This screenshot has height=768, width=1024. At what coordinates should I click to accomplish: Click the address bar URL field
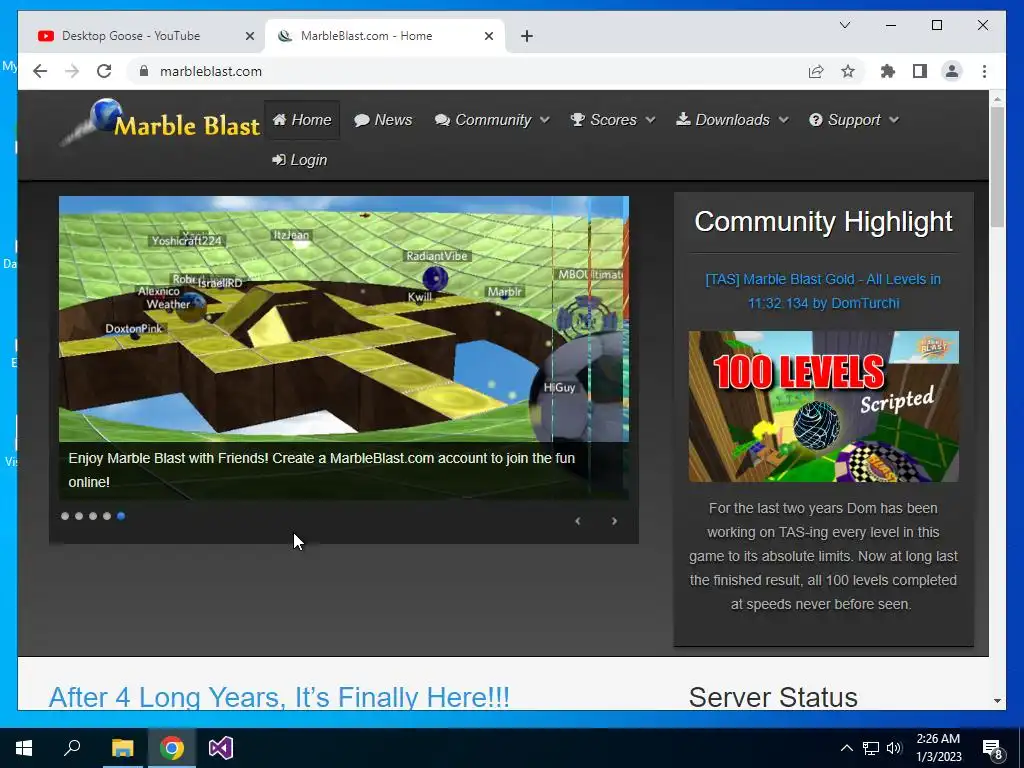pos(470,71)
